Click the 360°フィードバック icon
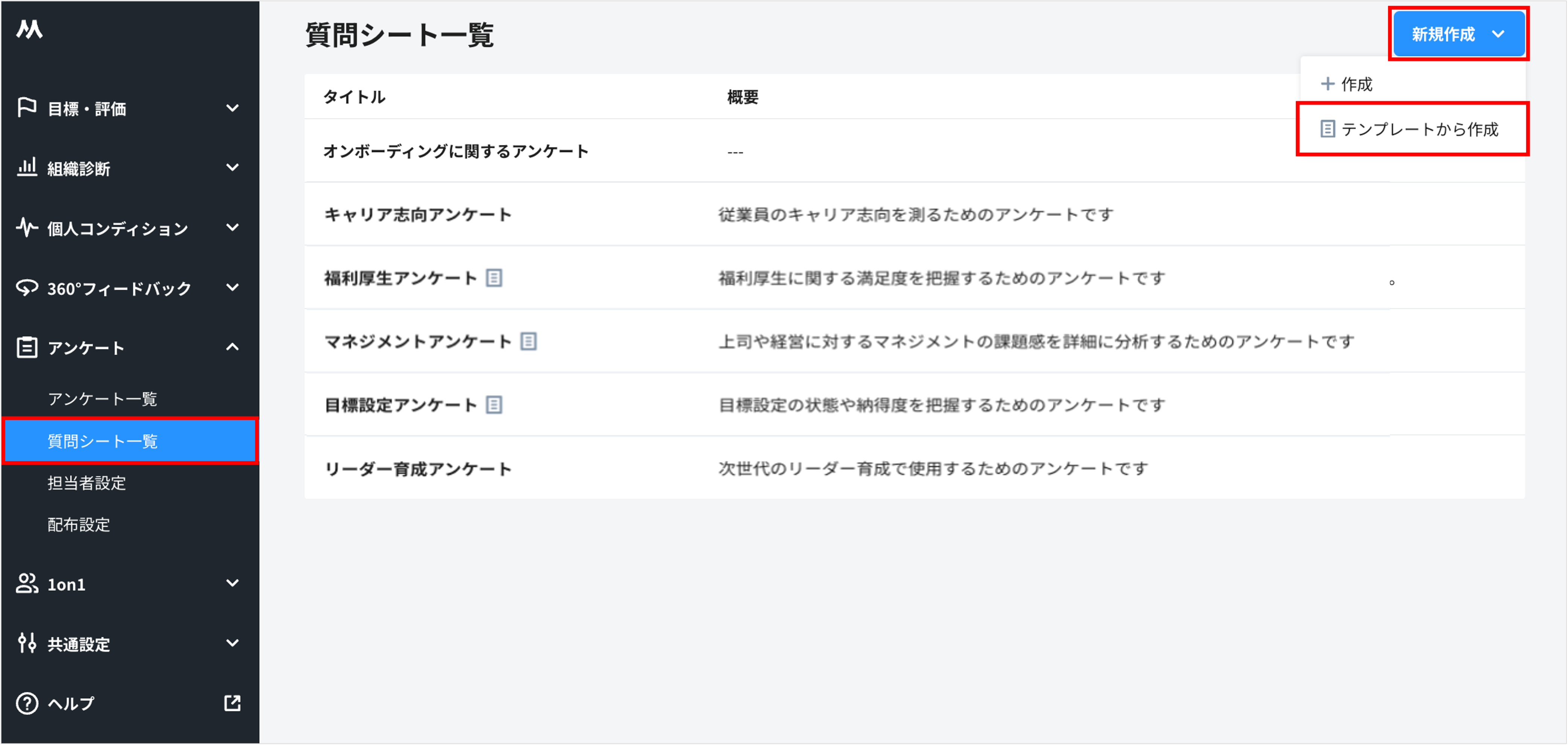The height and width of the screenshot is (745, 1568). [x=27, y=288]
